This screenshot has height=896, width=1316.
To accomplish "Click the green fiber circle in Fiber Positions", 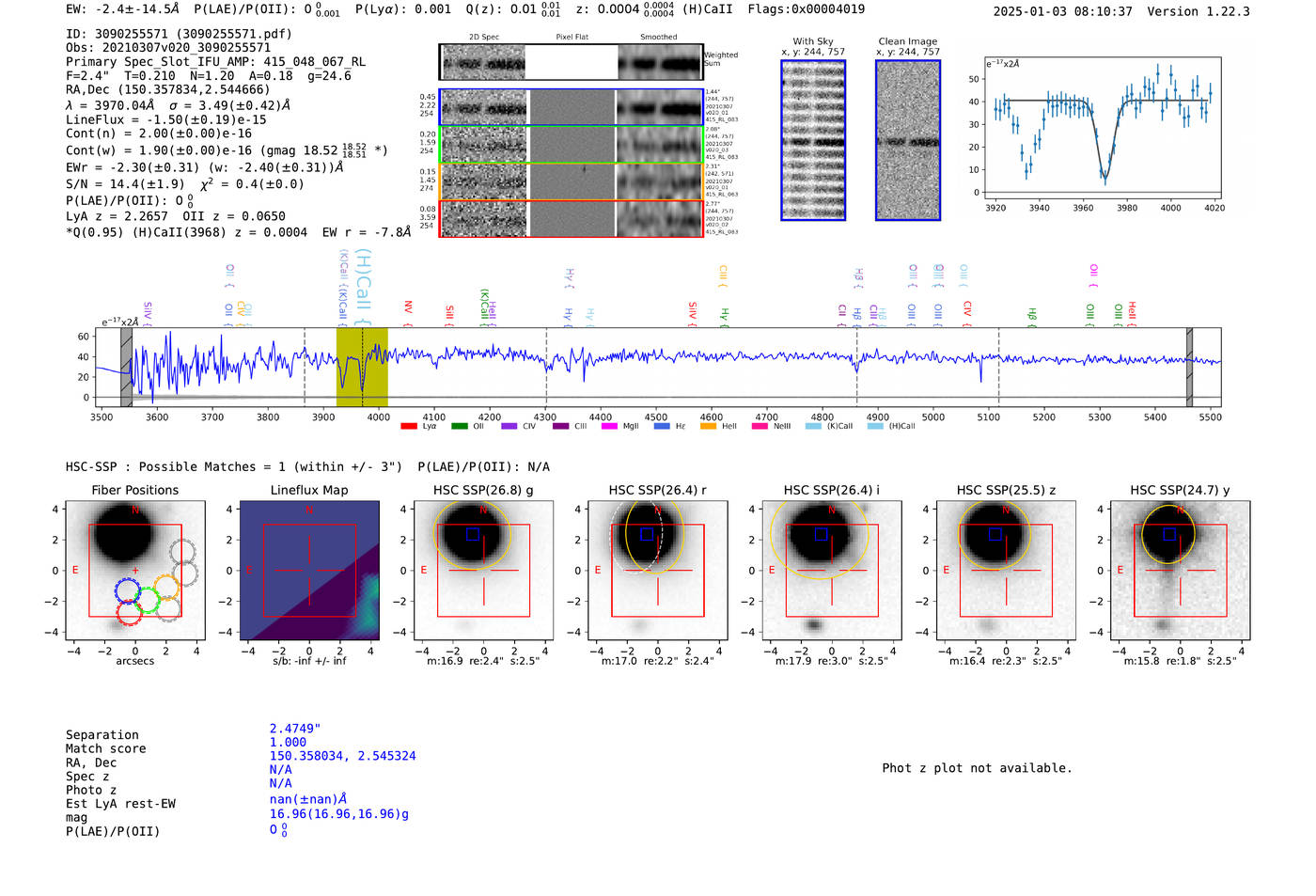I will click(x=147, y=600).
